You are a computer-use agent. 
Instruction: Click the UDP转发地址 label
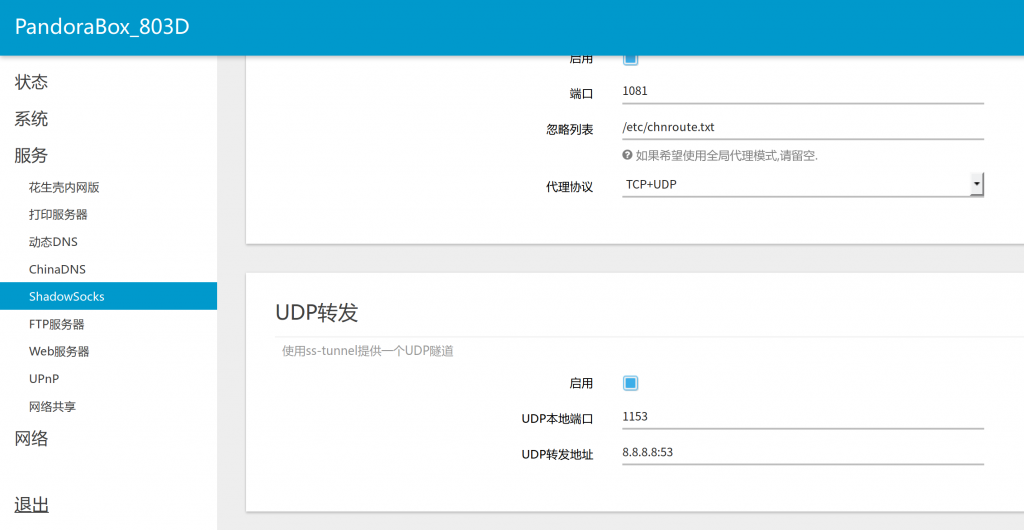click(557, 455)
